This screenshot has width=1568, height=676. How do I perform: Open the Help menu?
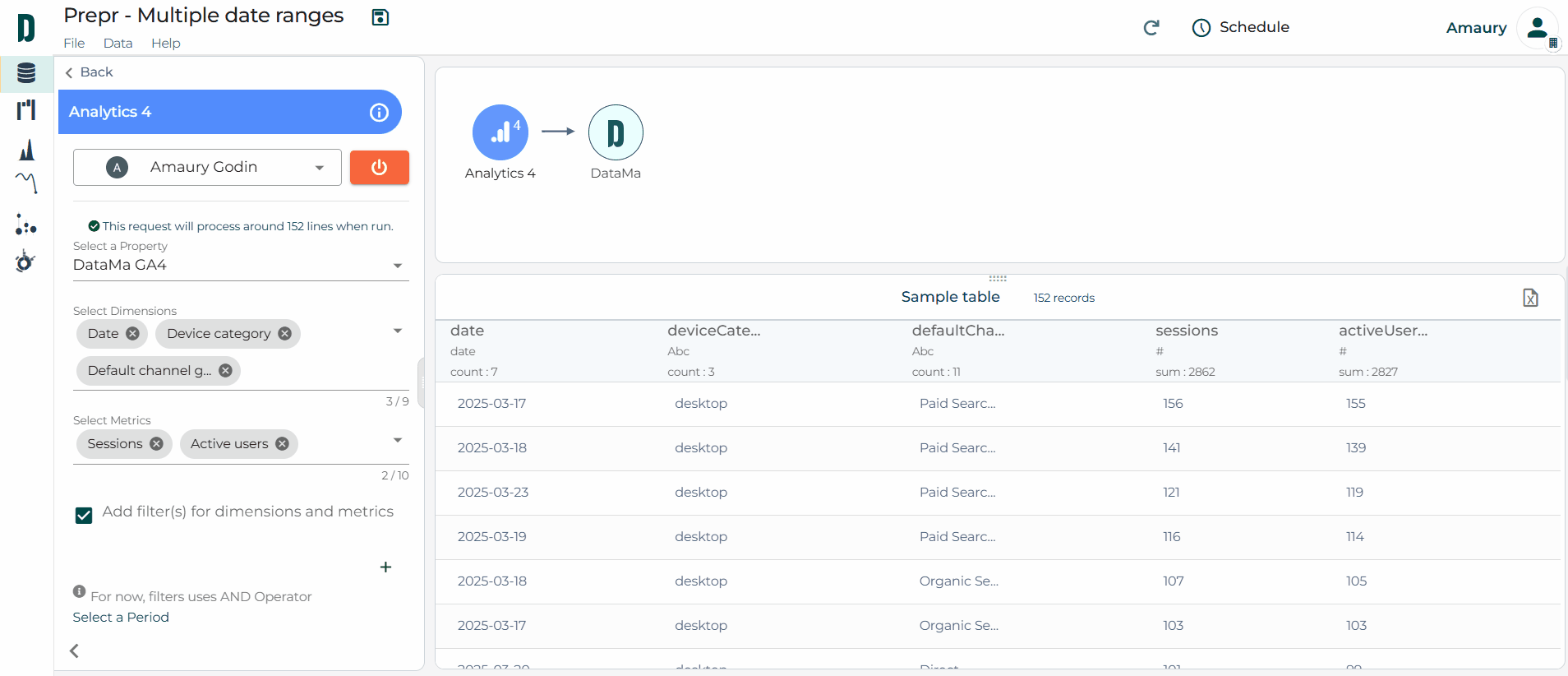pyautogui.click(x=165, y=44)
